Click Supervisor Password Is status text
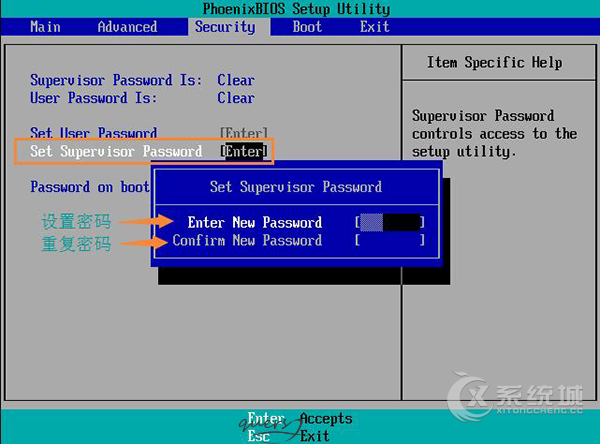This screenshot has height=444, width=600. pos(116,80)
